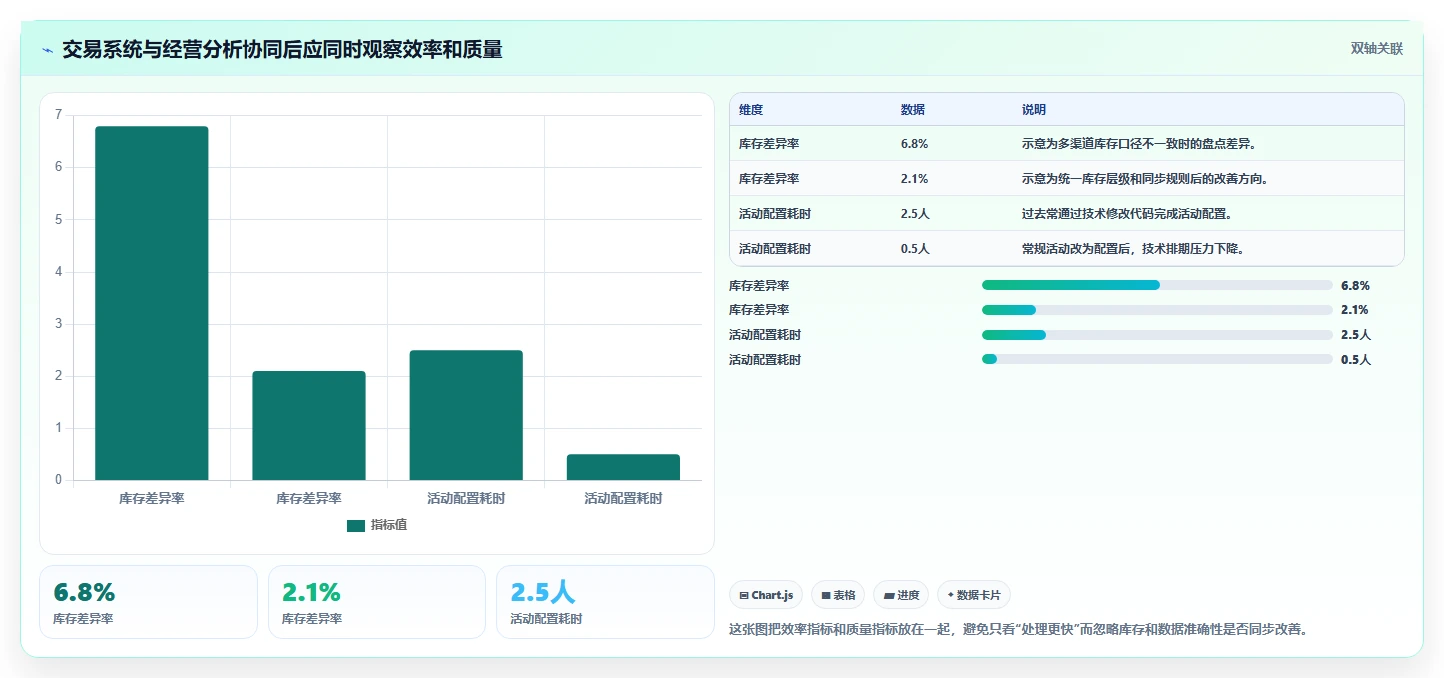Click the description 过去常通过技术修改代码完成活动配置
This screenshot has height=678, width=1444.
(x=1127, y=214)
